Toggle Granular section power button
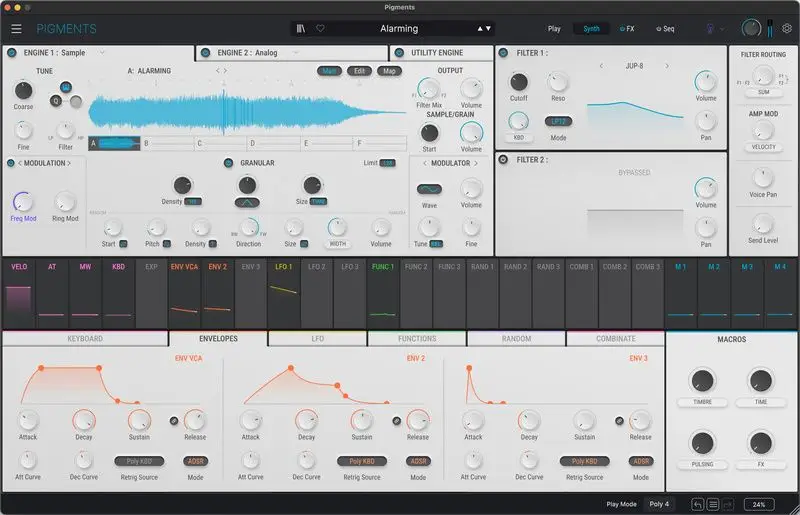 coord(229,163)
